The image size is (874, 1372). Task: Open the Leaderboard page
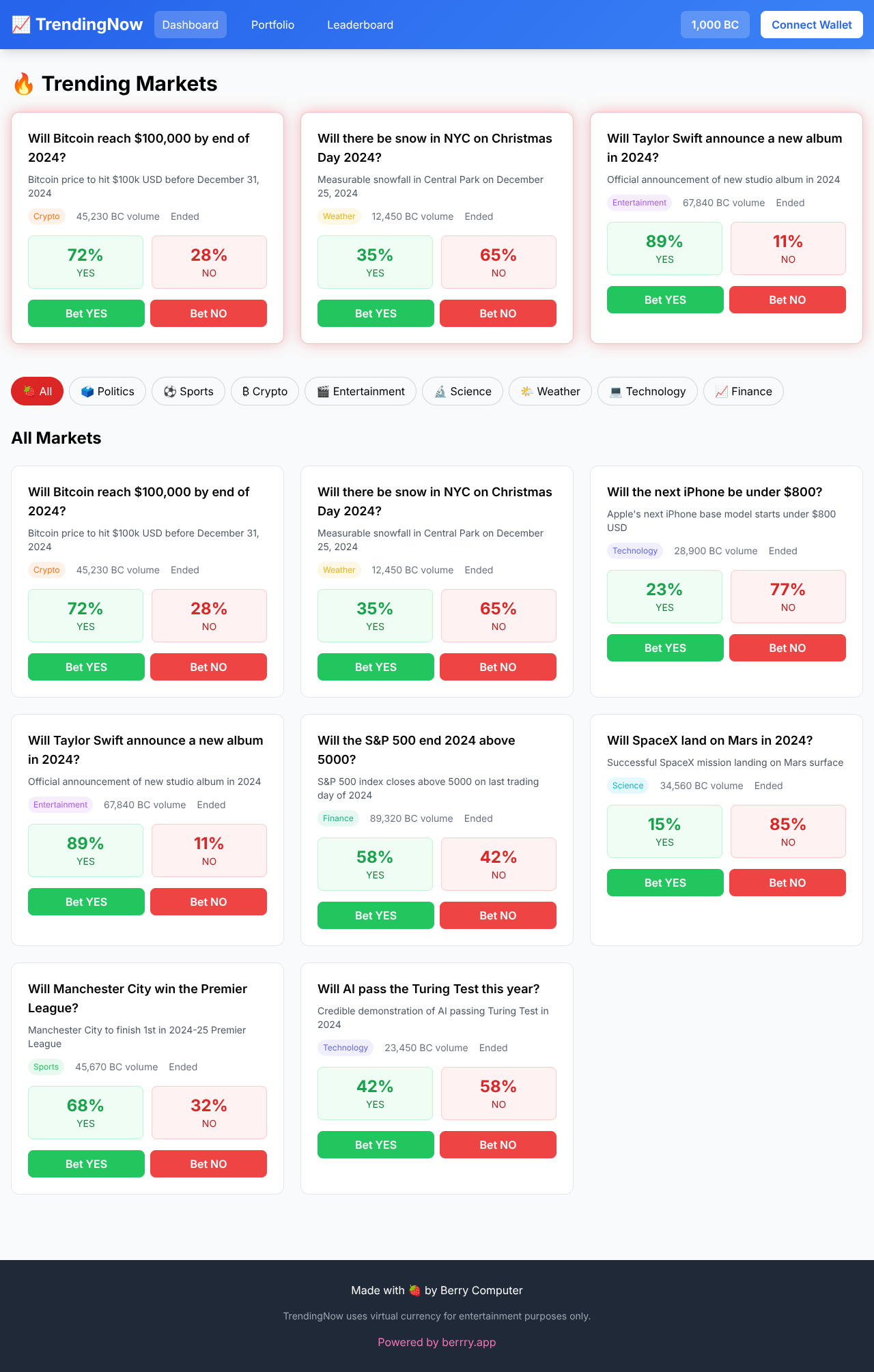point(360,25)
